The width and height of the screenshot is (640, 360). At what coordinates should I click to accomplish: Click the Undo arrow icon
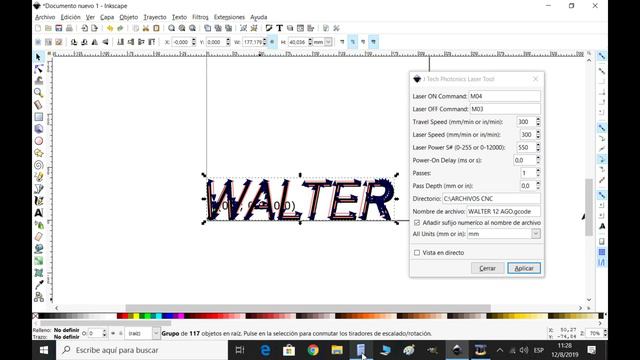point(109,28)
